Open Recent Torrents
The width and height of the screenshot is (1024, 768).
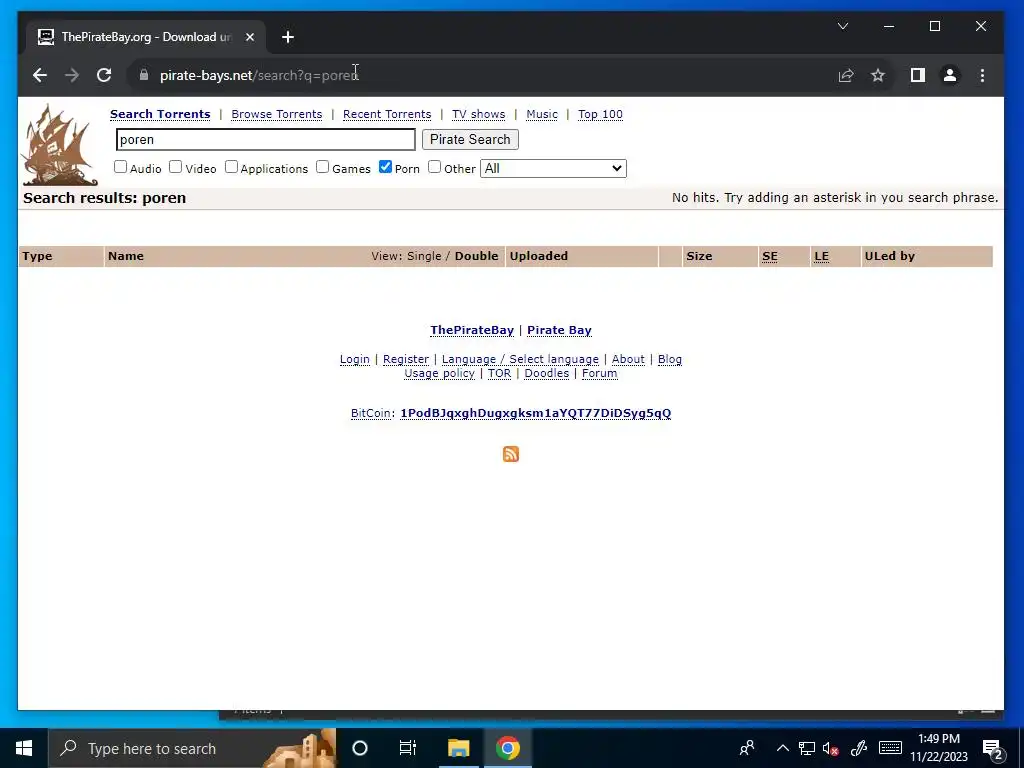coord(387,114)
